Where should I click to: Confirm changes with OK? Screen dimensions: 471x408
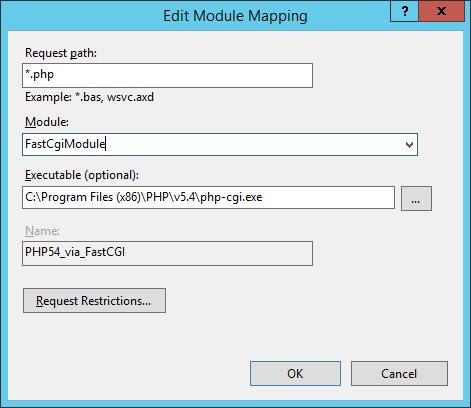(x=295, y=374)
